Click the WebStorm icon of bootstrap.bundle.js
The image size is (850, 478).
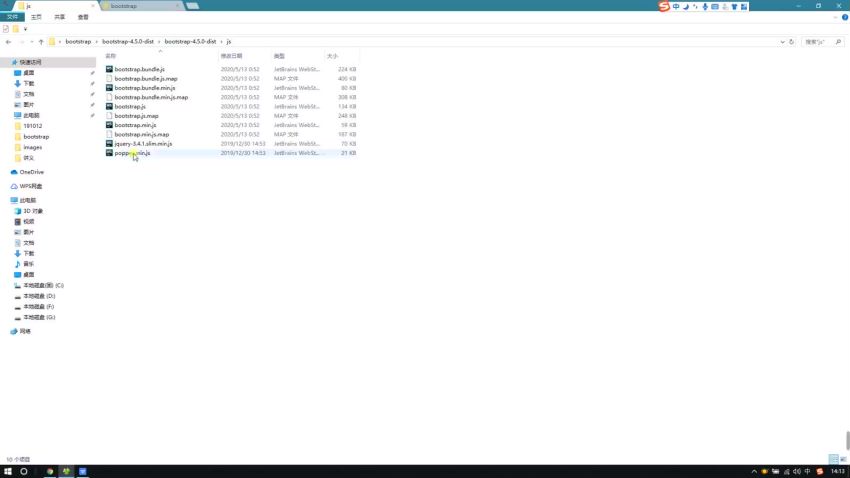pyautogui.click(x=109, y=69)
